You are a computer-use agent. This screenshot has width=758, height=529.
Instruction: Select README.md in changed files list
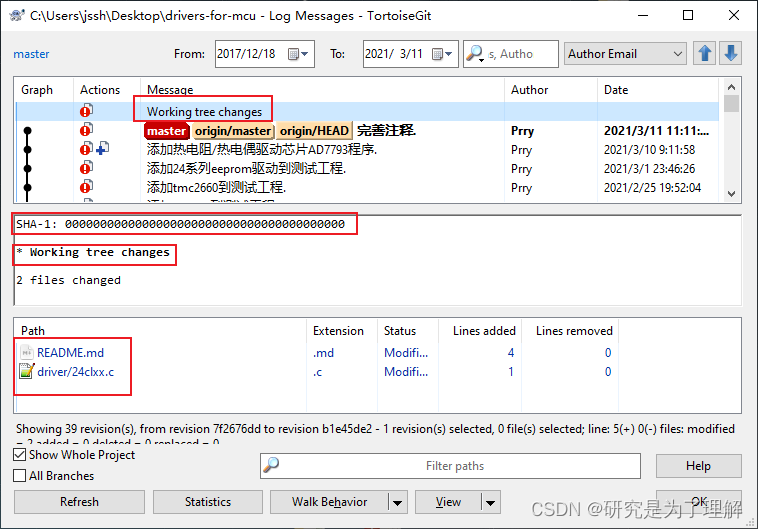click(71, 353)
